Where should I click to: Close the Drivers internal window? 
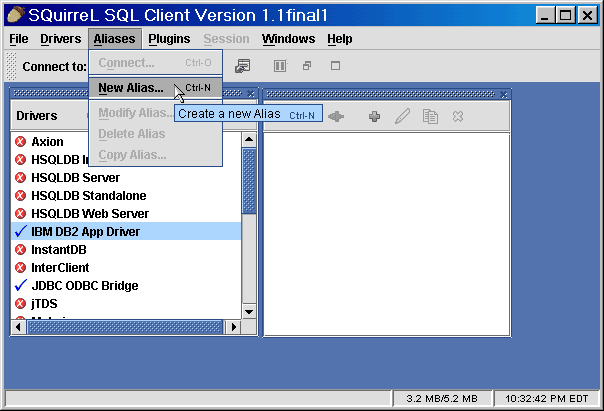pyautogui.click(x=250, y=94)
